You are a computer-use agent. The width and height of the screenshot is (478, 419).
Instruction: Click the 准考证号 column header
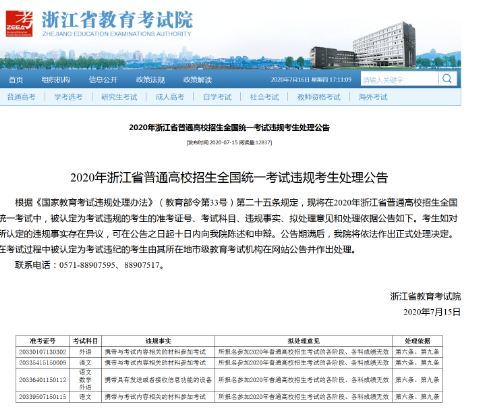pyautogui.click(x=42, y=341)
